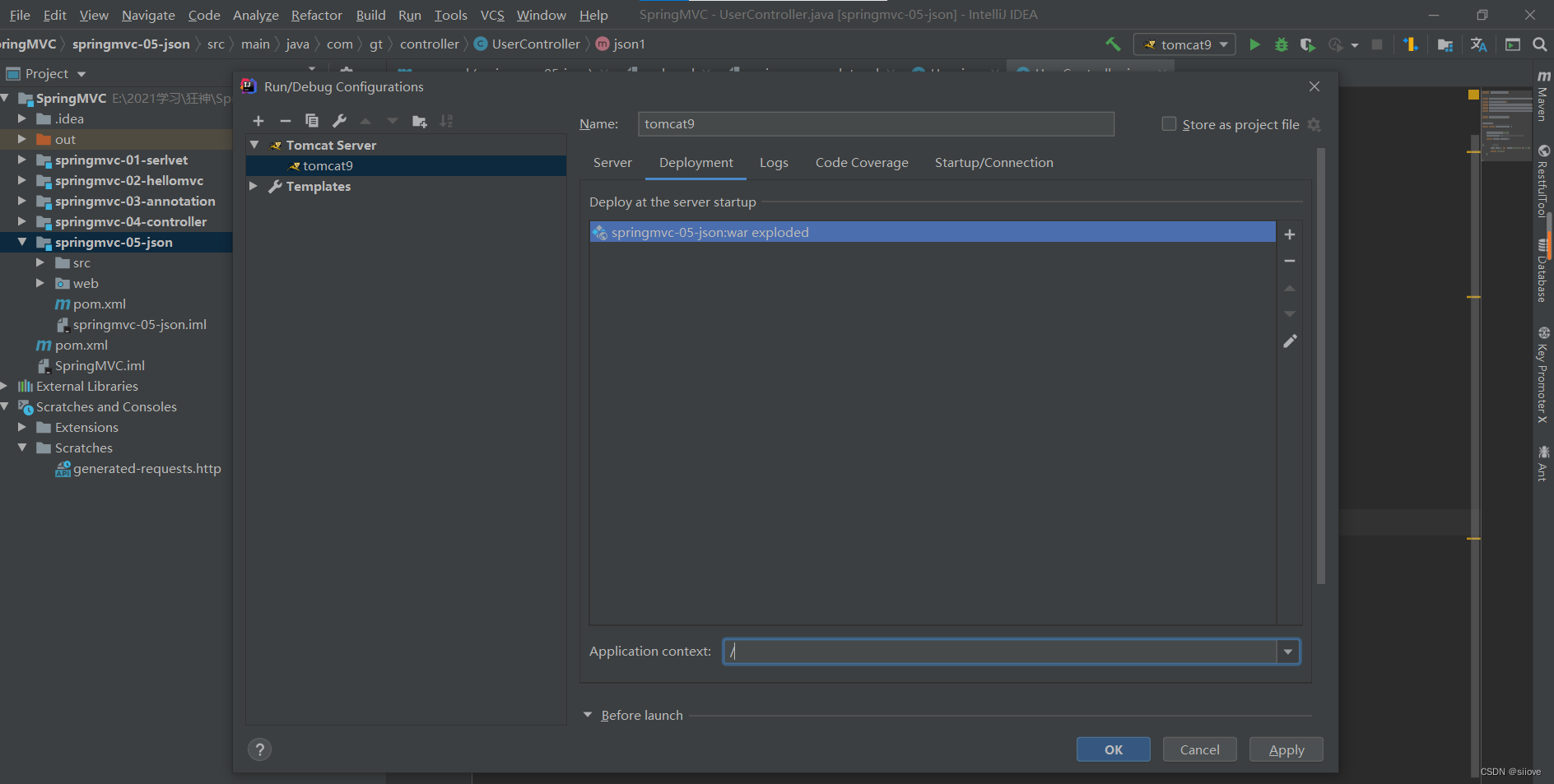Open Analyze menu
The height and width of the screenshot is (784, 1554).
[255, 15]
